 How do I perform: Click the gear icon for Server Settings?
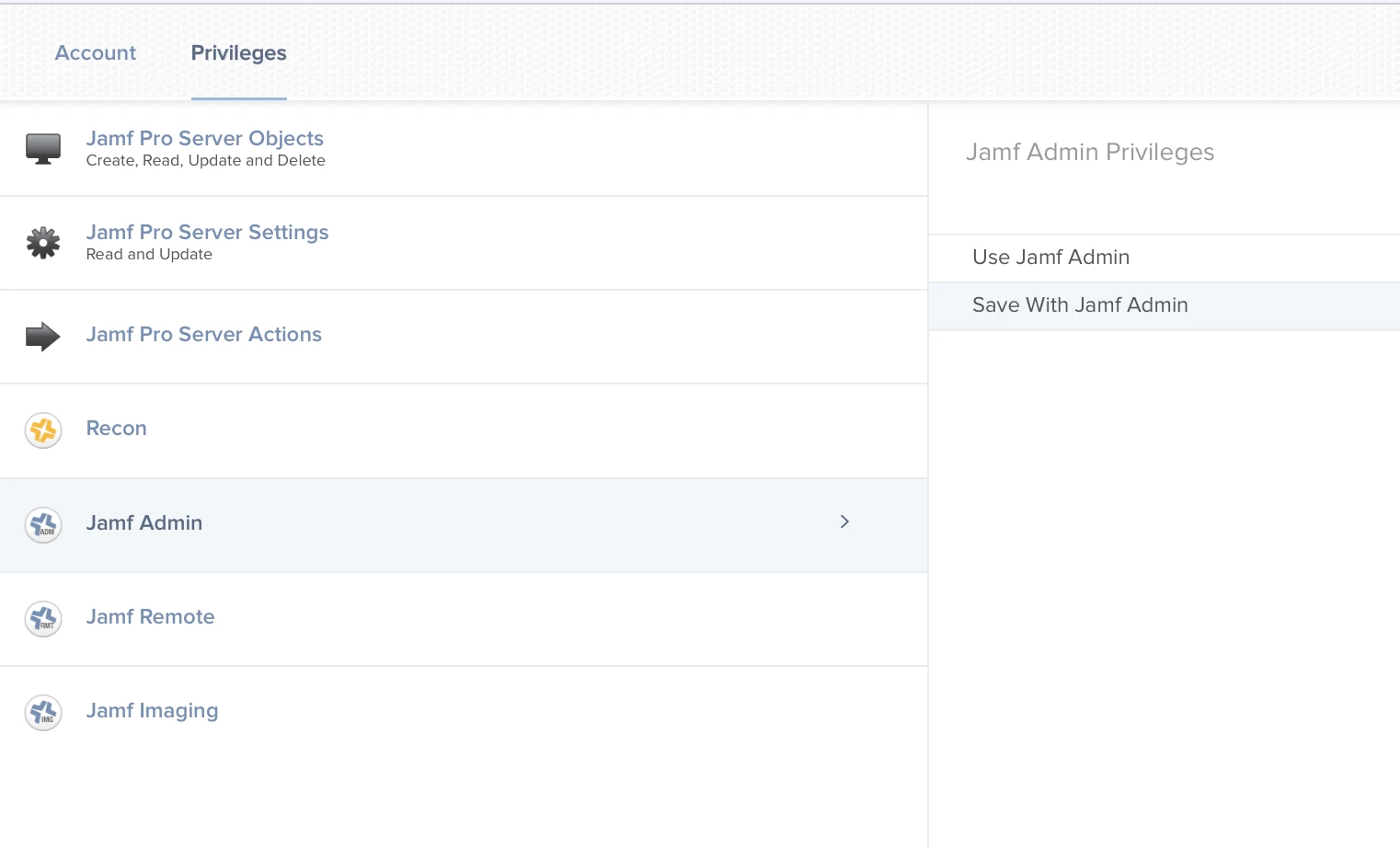pyautogui.click(x=43, y=243)
